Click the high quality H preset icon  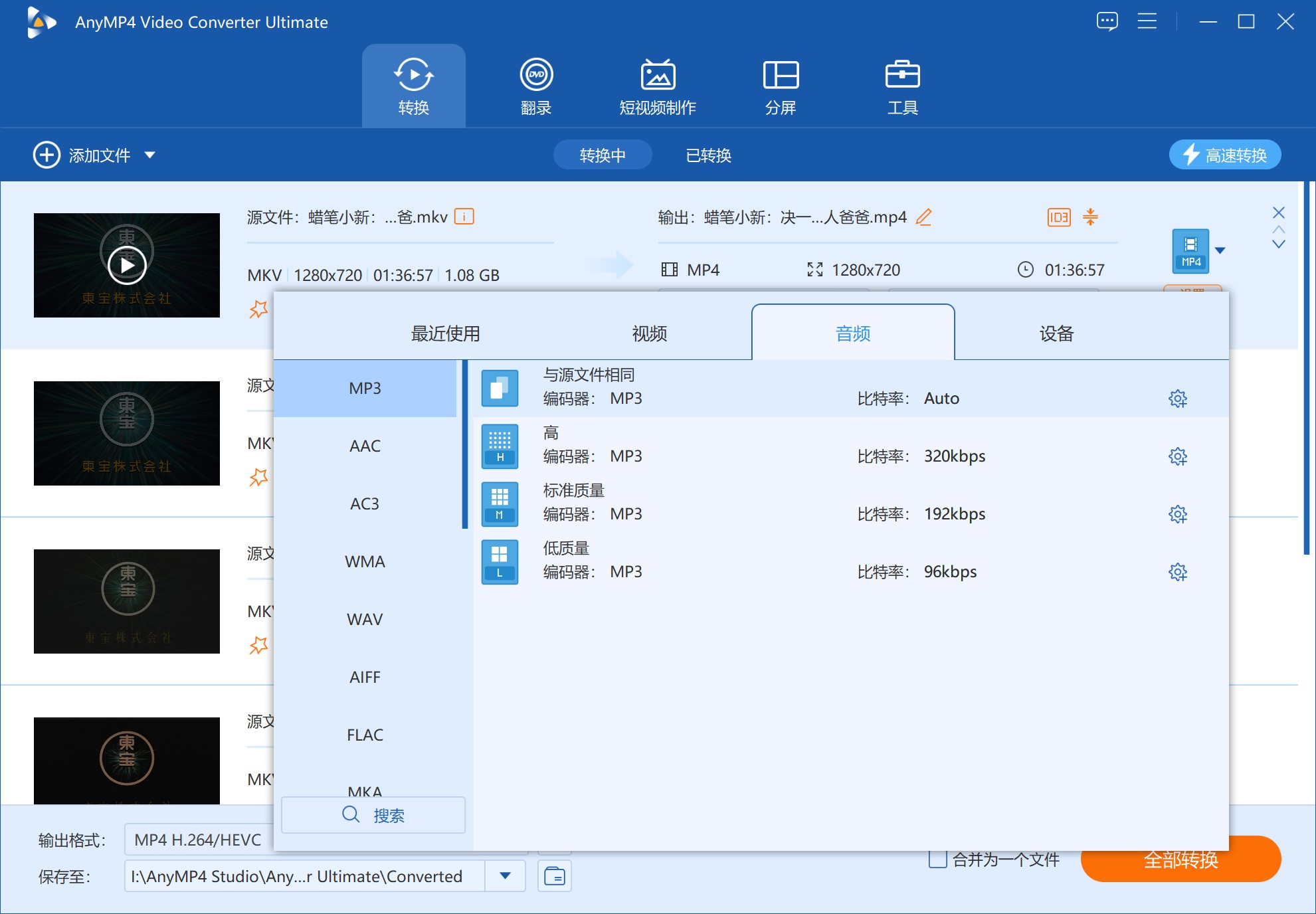click(x=500, y=446)
